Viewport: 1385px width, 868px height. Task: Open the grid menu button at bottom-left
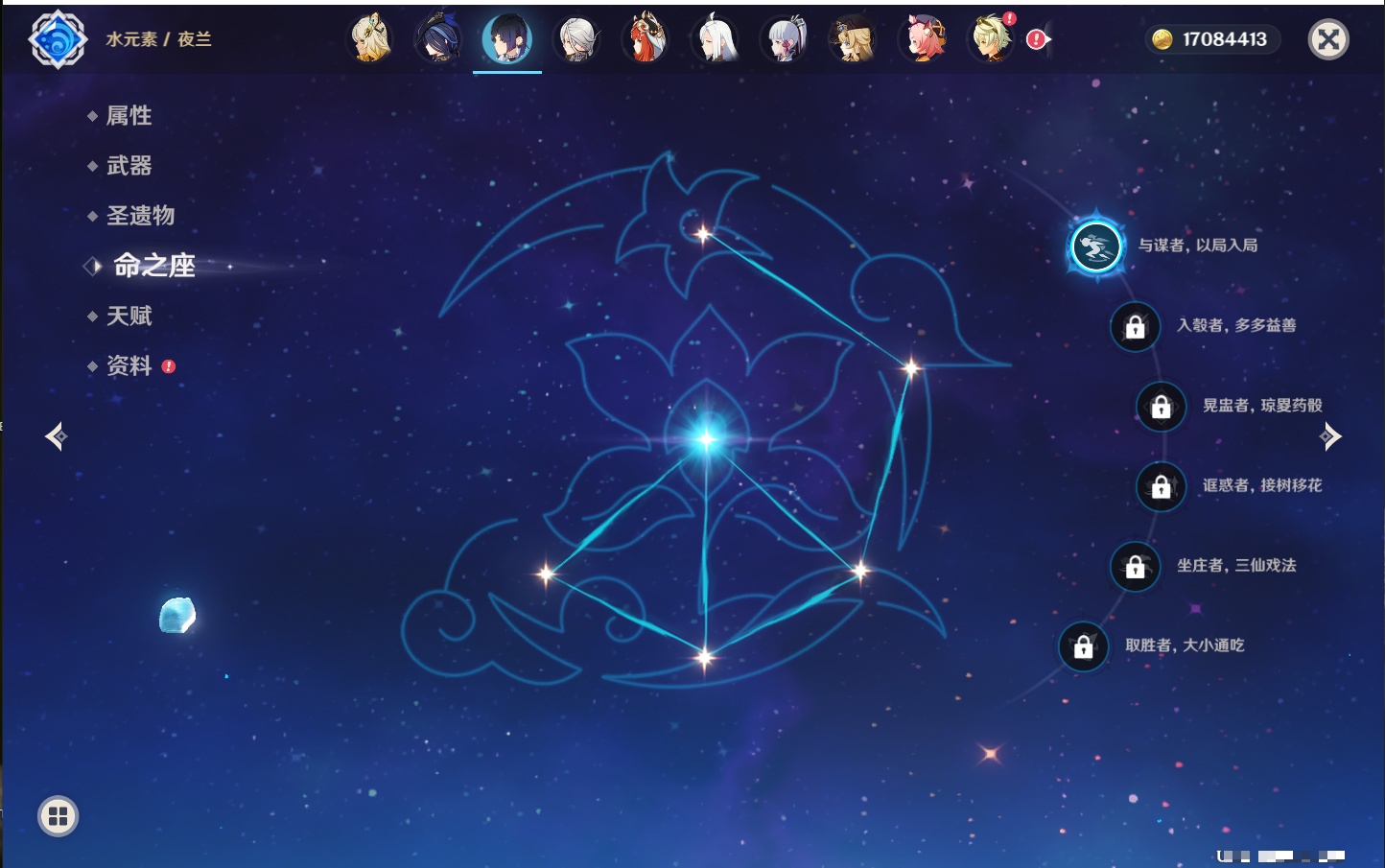tap(59, 816)
